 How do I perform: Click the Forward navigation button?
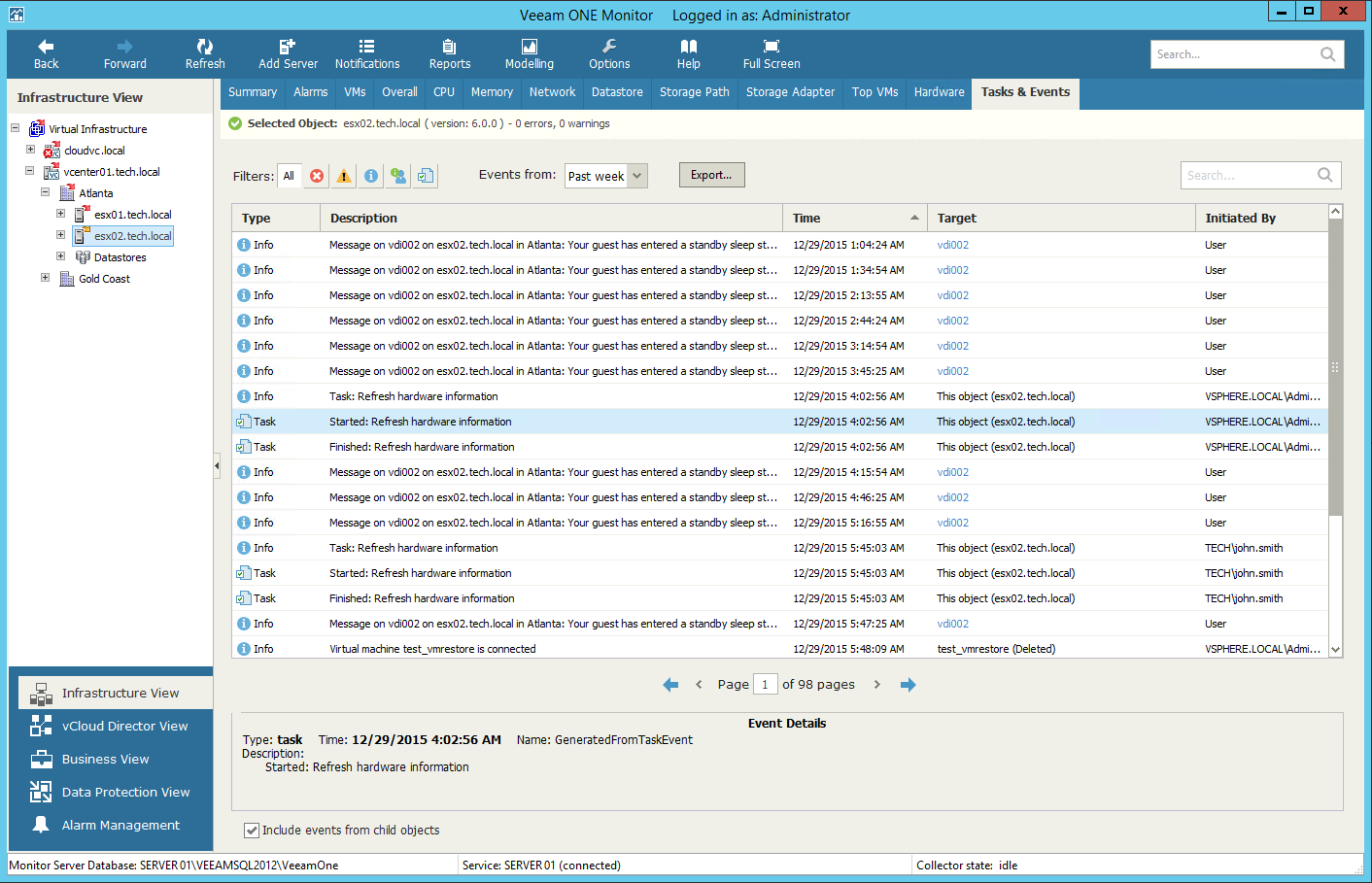pos(124,54)
